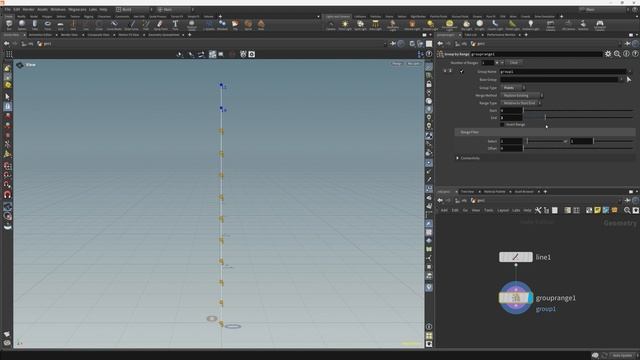Click the End value slider

pyautogui.click(x=578, y=118)
